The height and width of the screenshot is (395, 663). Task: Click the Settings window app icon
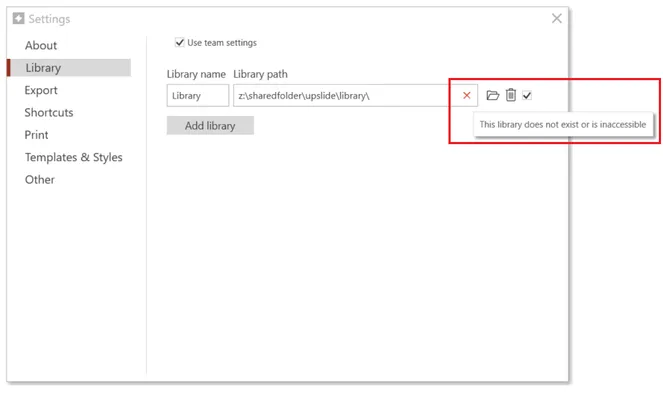point(18,18)
